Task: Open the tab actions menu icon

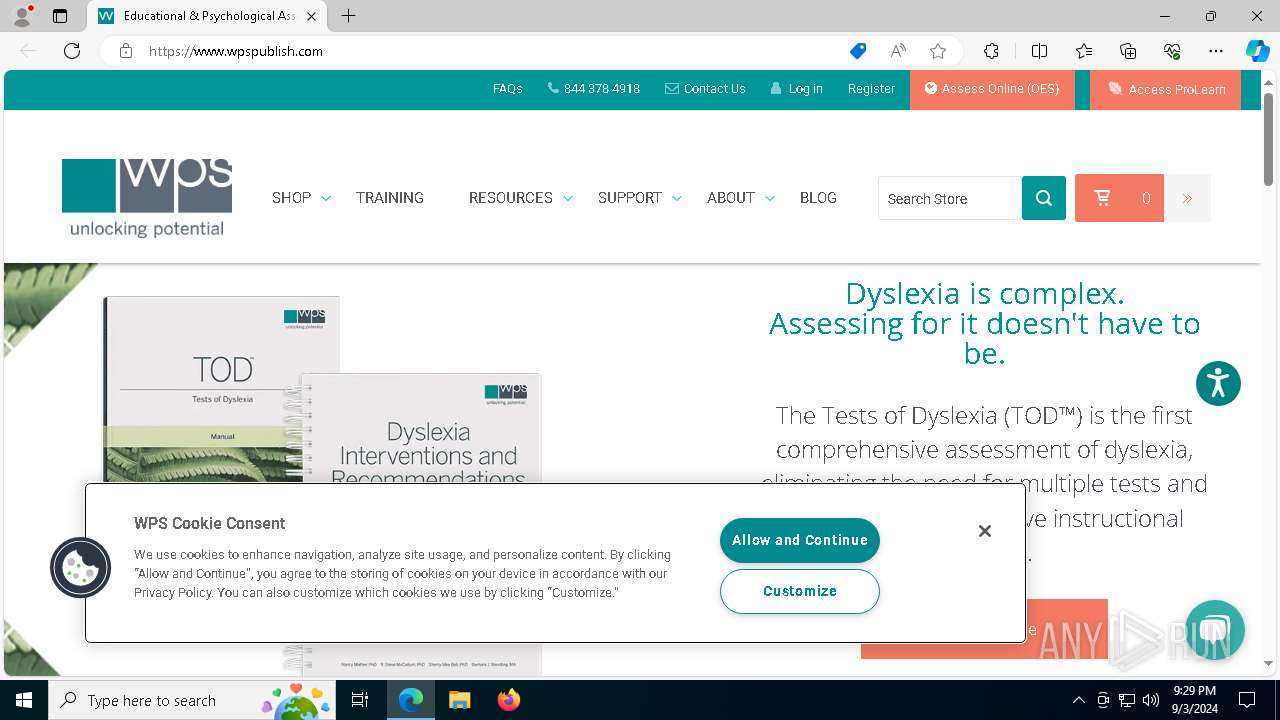Action: (x=60, y=16)
